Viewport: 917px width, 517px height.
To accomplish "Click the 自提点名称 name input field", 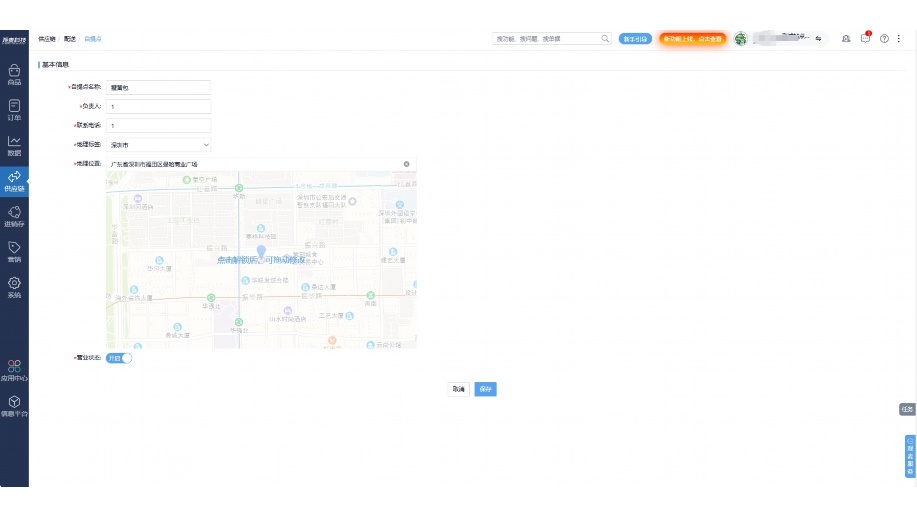I will pos(158,88).
